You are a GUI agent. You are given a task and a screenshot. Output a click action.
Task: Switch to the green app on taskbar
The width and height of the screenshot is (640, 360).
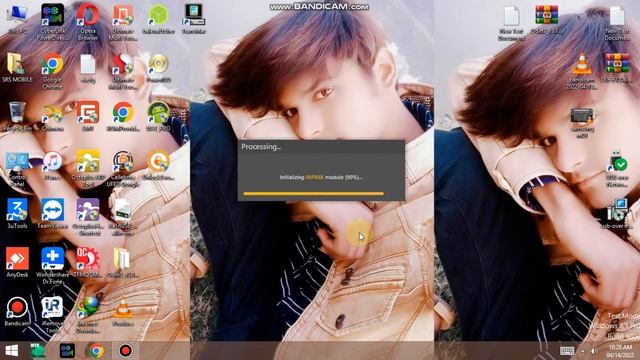[x=38, y=351]
